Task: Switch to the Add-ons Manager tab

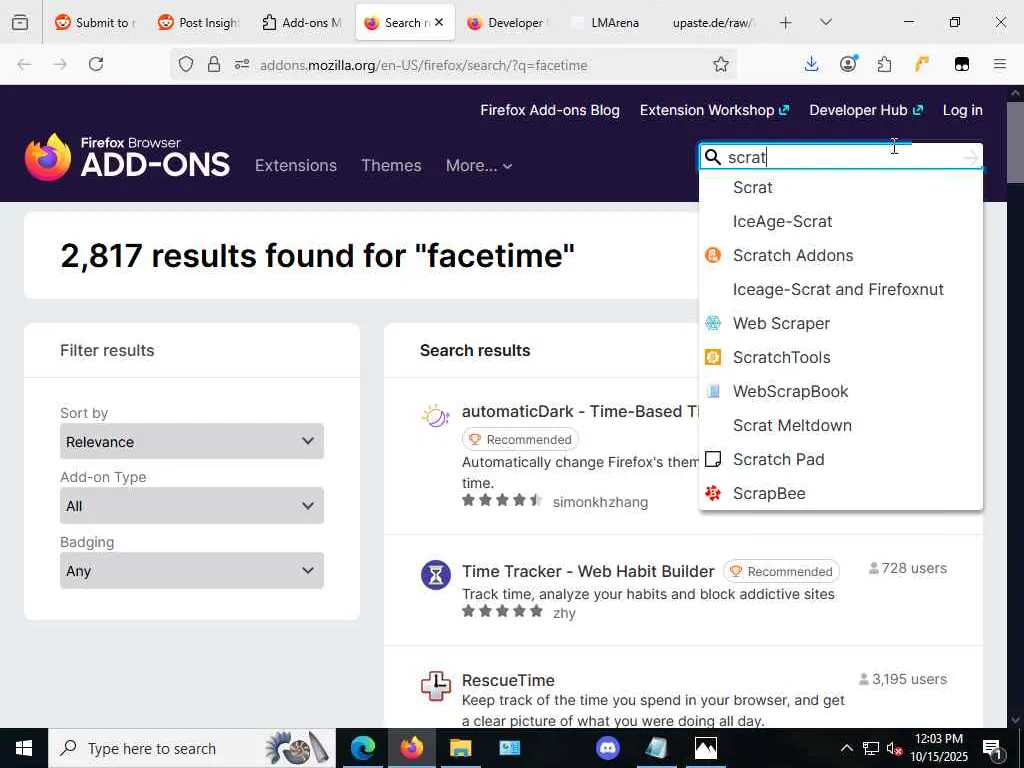Action: pos(302,23)
